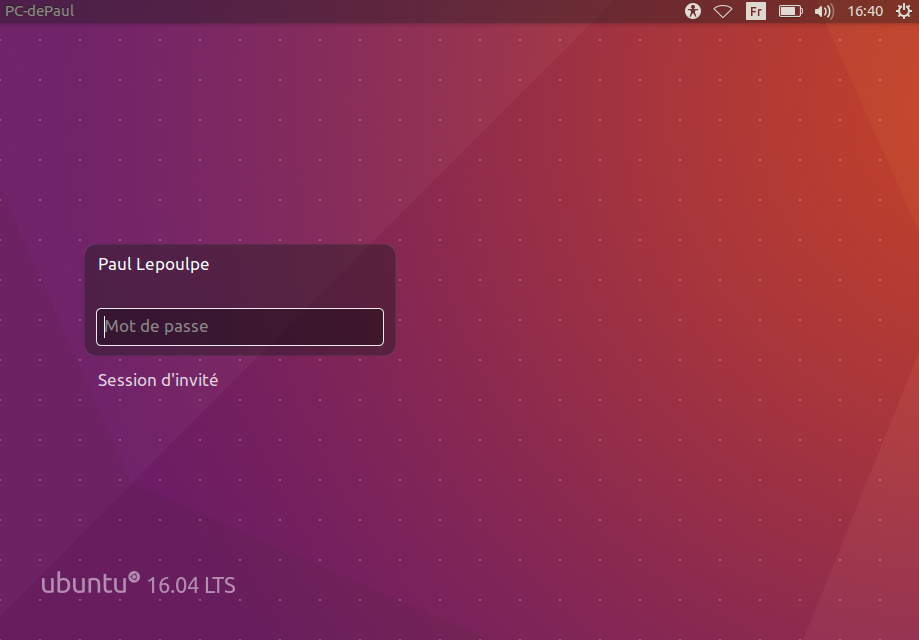Open the accessibility menu icon
The height and width of the screenshot is (640, 919).
[x=693, y=11]
